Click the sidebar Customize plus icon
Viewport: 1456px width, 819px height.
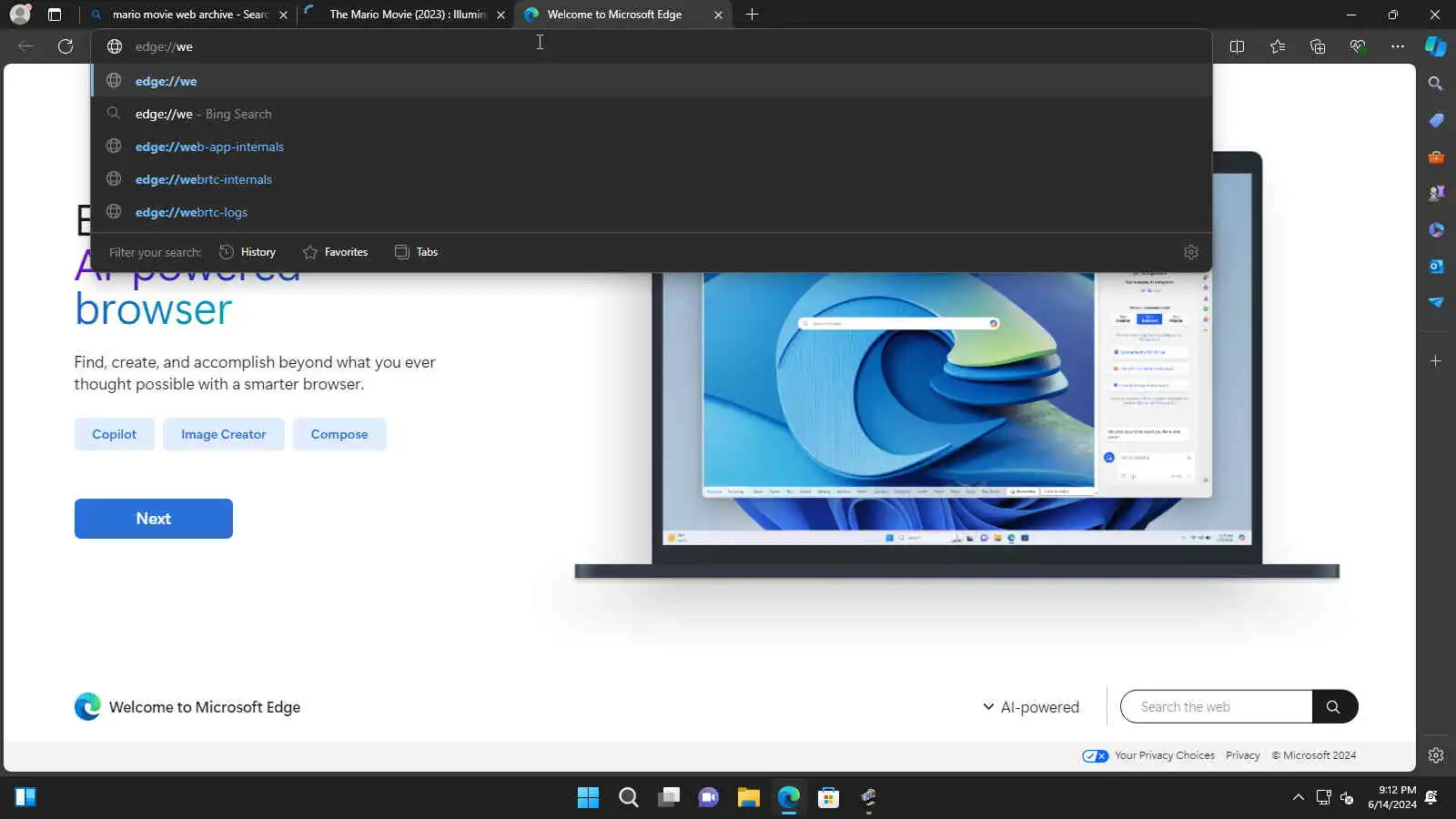point(1436,361)
